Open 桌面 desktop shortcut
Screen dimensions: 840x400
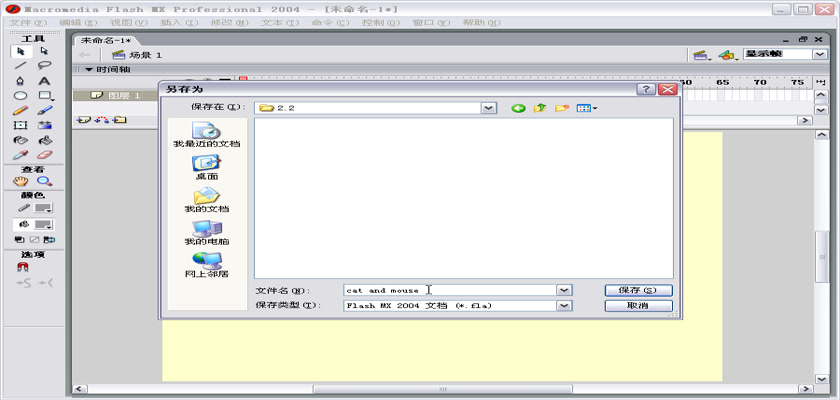(207, 167)
